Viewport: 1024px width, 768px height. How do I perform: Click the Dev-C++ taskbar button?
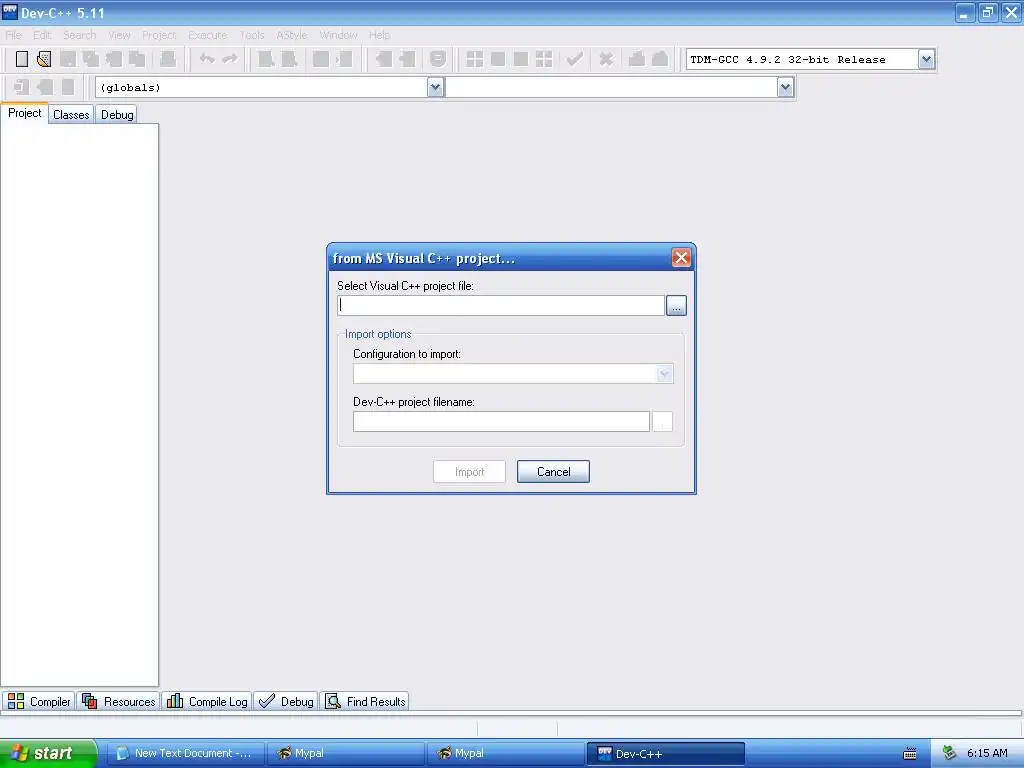[x=665, y=753]
